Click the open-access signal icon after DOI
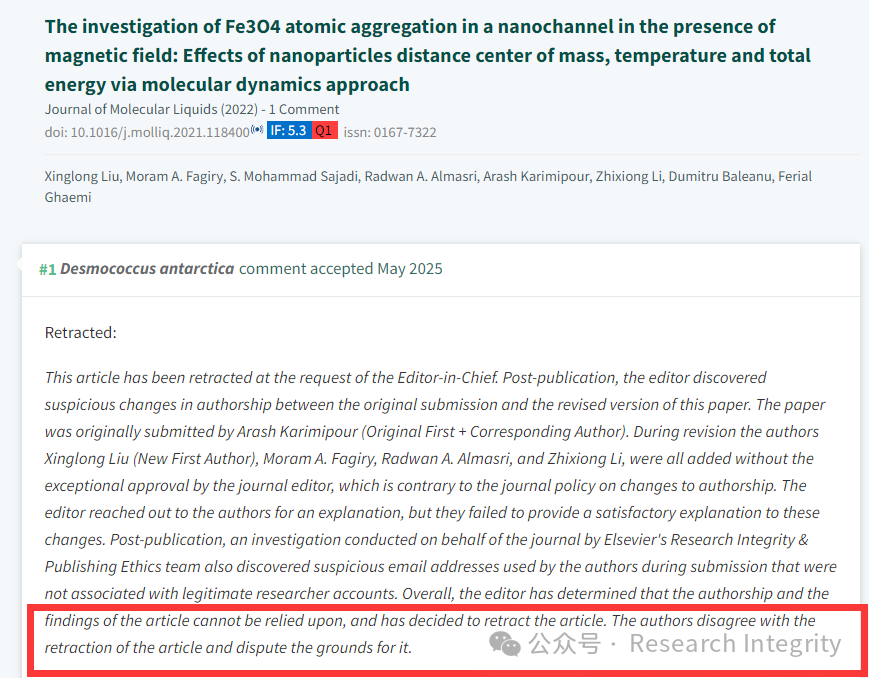 tap(257, 129)
